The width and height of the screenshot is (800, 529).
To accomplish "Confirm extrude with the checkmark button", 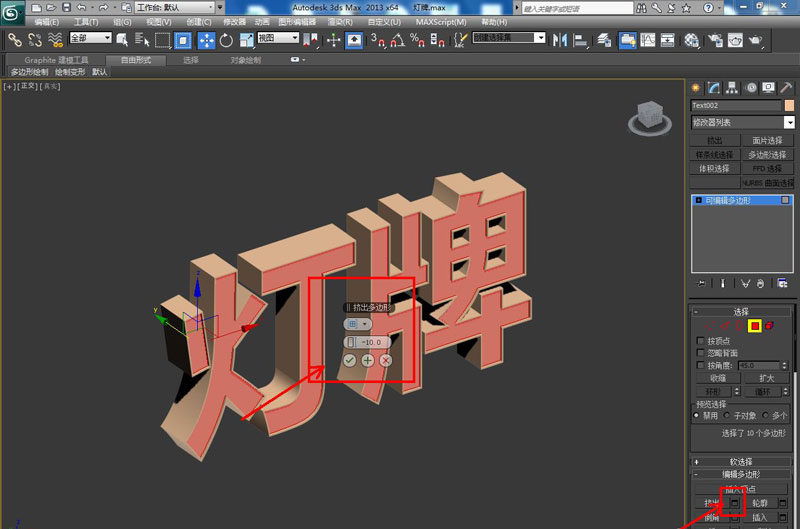I will [x=349, y=360].
